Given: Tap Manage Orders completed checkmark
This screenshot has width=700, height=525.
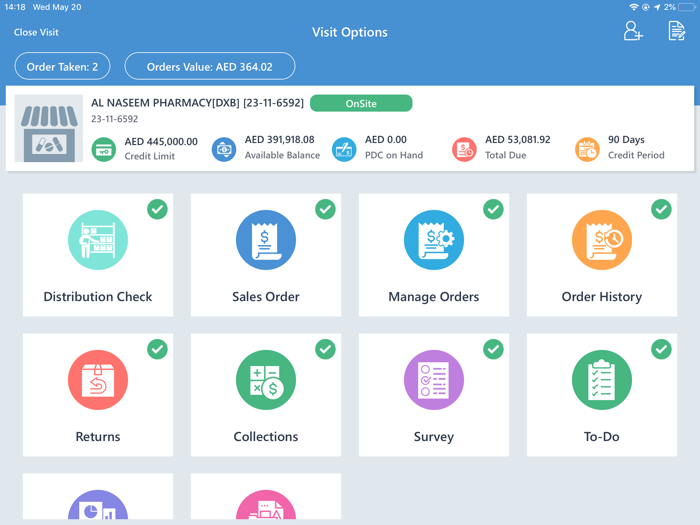Looking at the screenshot, I should [x=493, y=209].
